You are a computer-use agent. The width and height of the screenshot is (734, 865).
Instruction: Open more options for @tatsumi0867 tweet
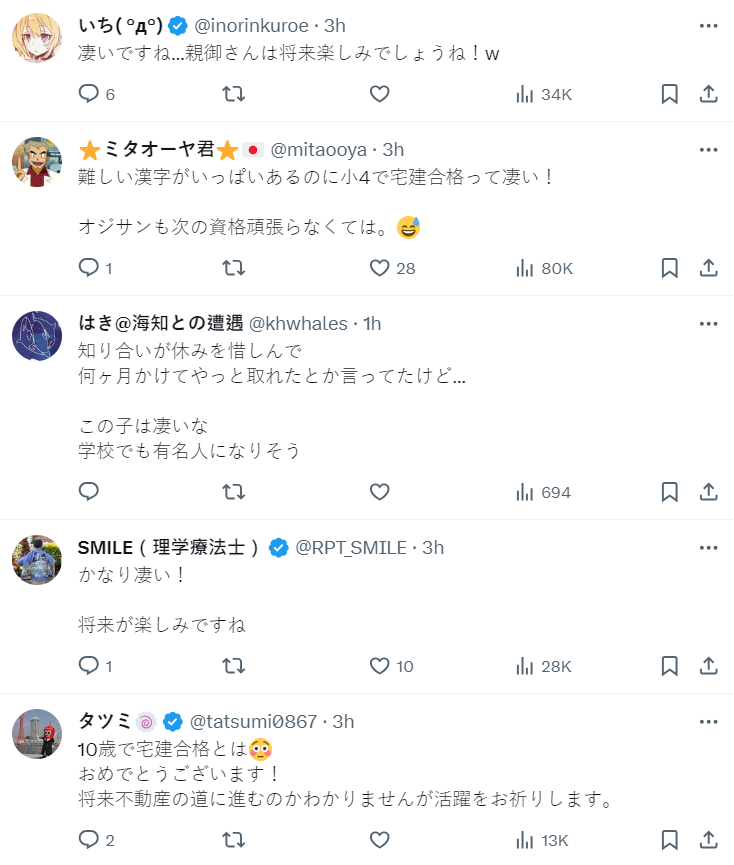pyautogui.click(x=708, y=722)
